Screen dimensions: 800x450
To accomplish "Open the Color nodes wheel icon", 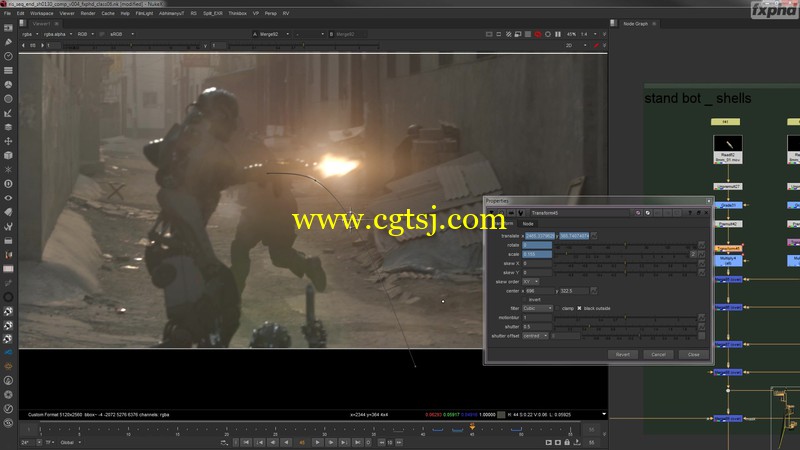I will tap(8, 85).
